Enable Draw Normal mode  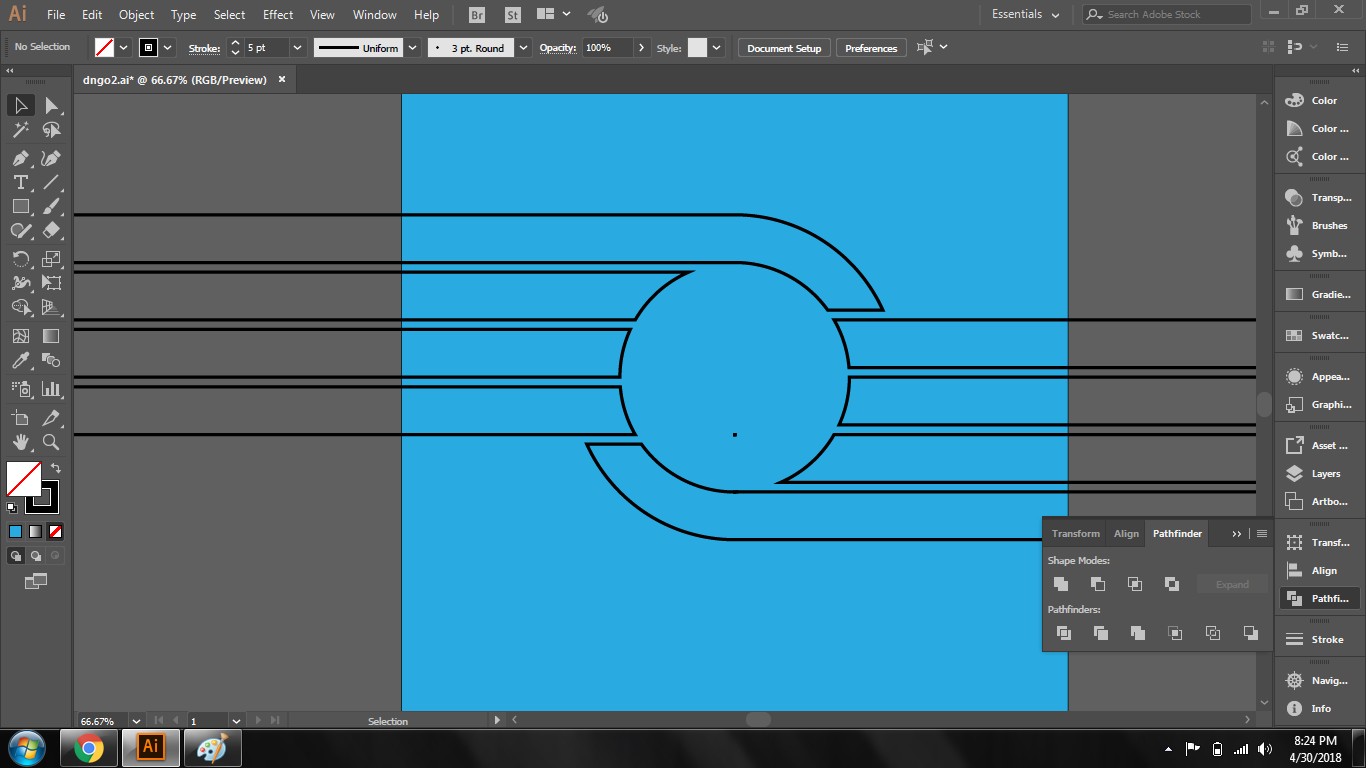tap(16, 556)
